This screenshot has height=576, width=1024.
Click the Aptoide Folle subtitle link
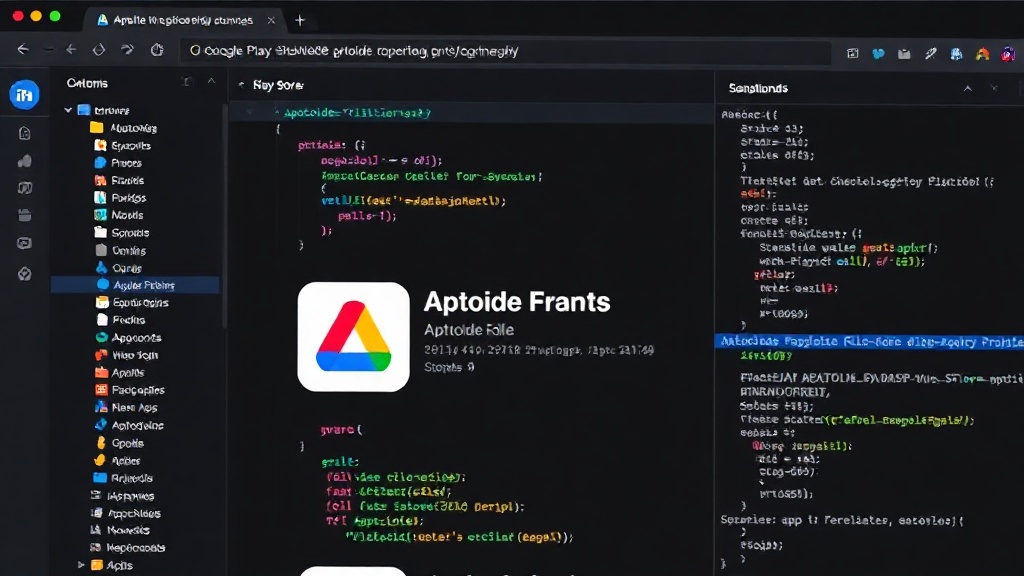coord(468,330)
